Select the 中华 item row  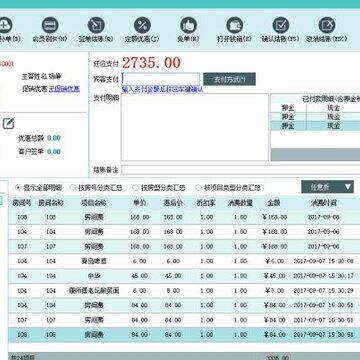[x=184, y=276]
